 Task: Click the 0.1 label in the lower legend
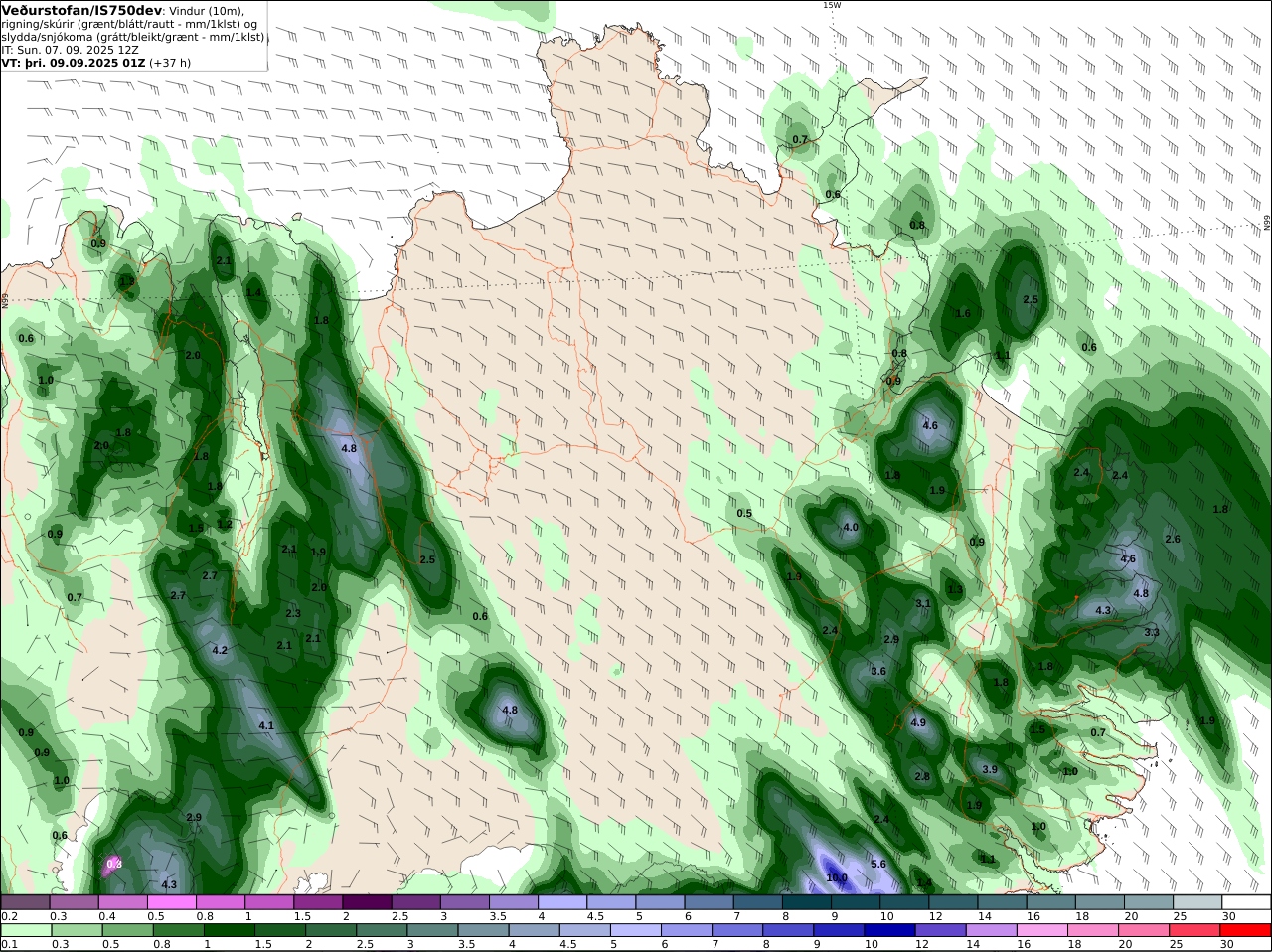click(8, 944)
